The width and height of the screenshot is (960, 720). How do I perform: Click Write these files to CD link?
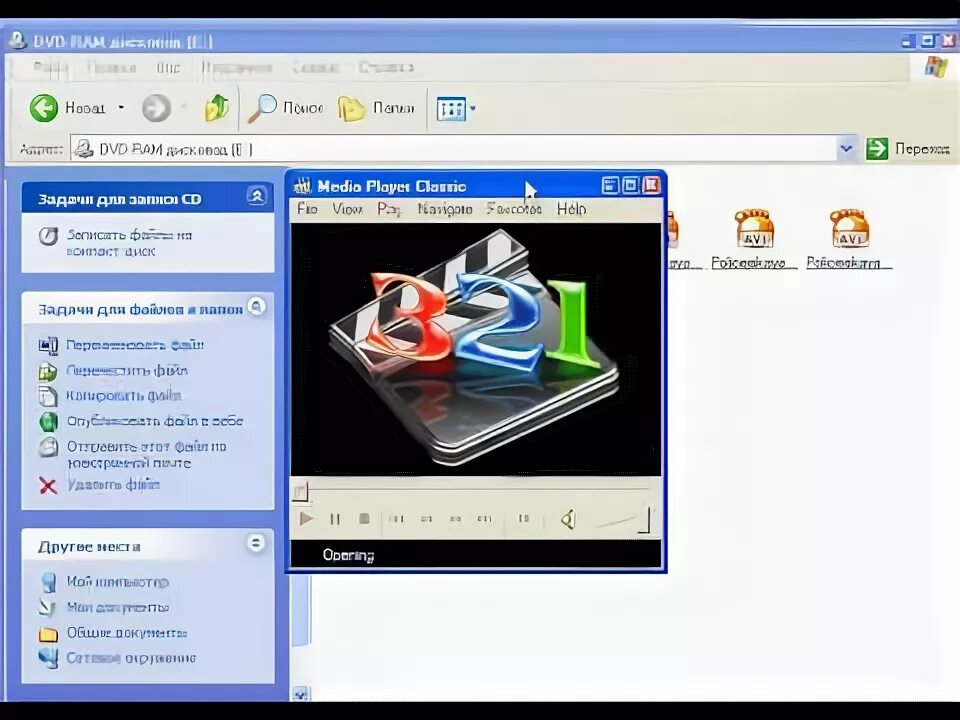[129, 243]
